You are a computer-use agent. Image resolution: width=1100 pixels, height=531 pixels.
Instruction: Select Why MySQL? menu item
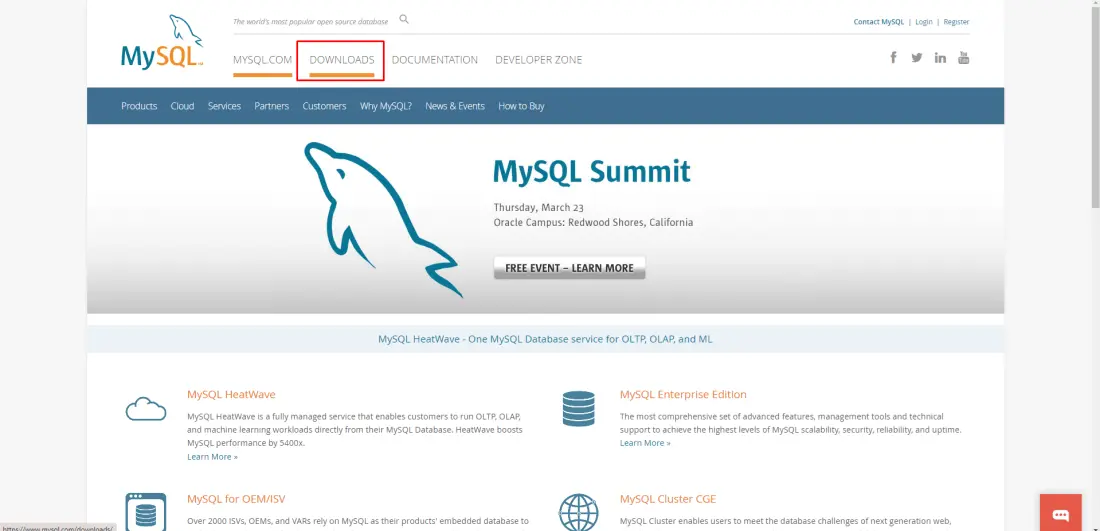tap(386, 106)
